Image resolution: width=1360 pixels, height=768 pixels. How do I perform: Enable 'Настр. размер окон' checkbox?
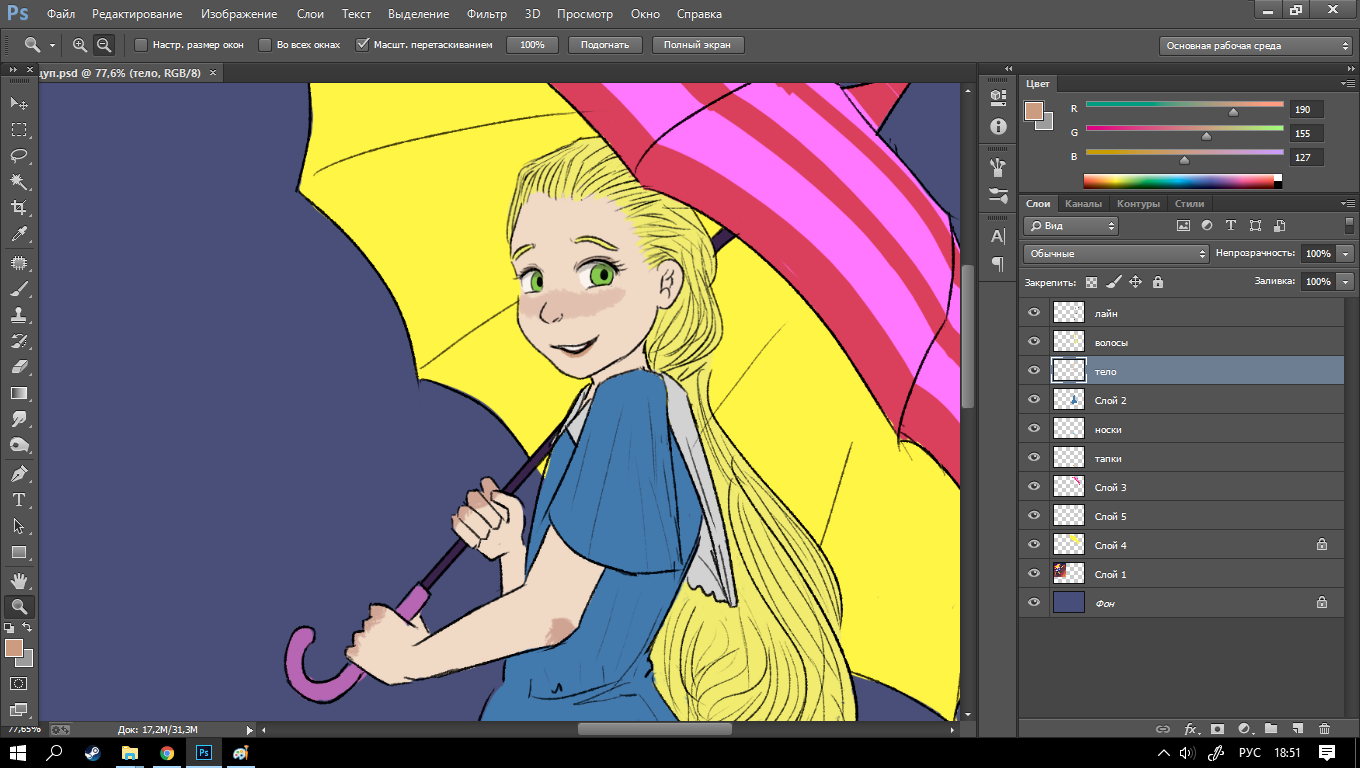click(141, 45)
